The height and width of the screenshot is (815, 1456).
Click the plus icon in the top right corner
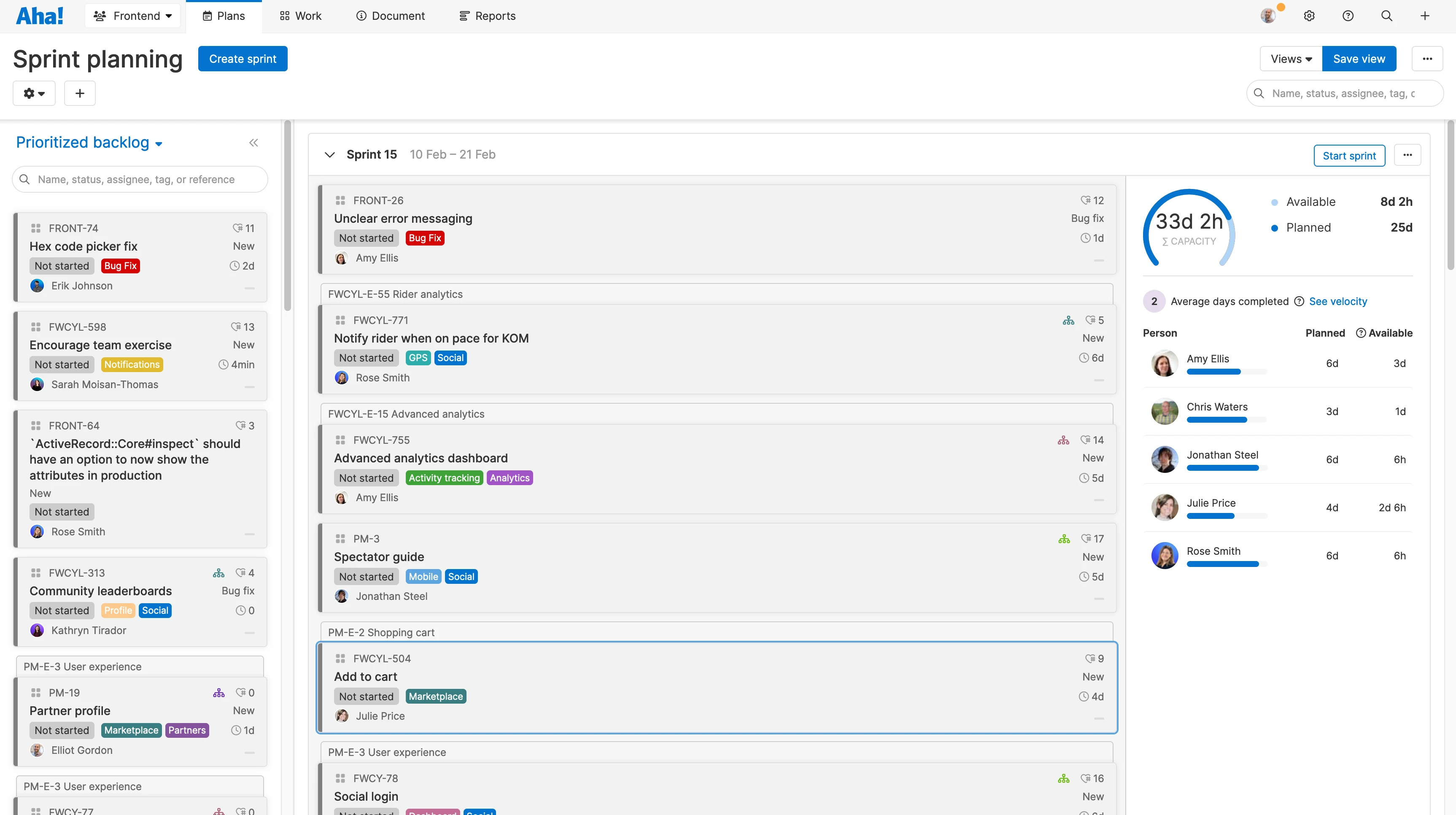(1426, 15)
